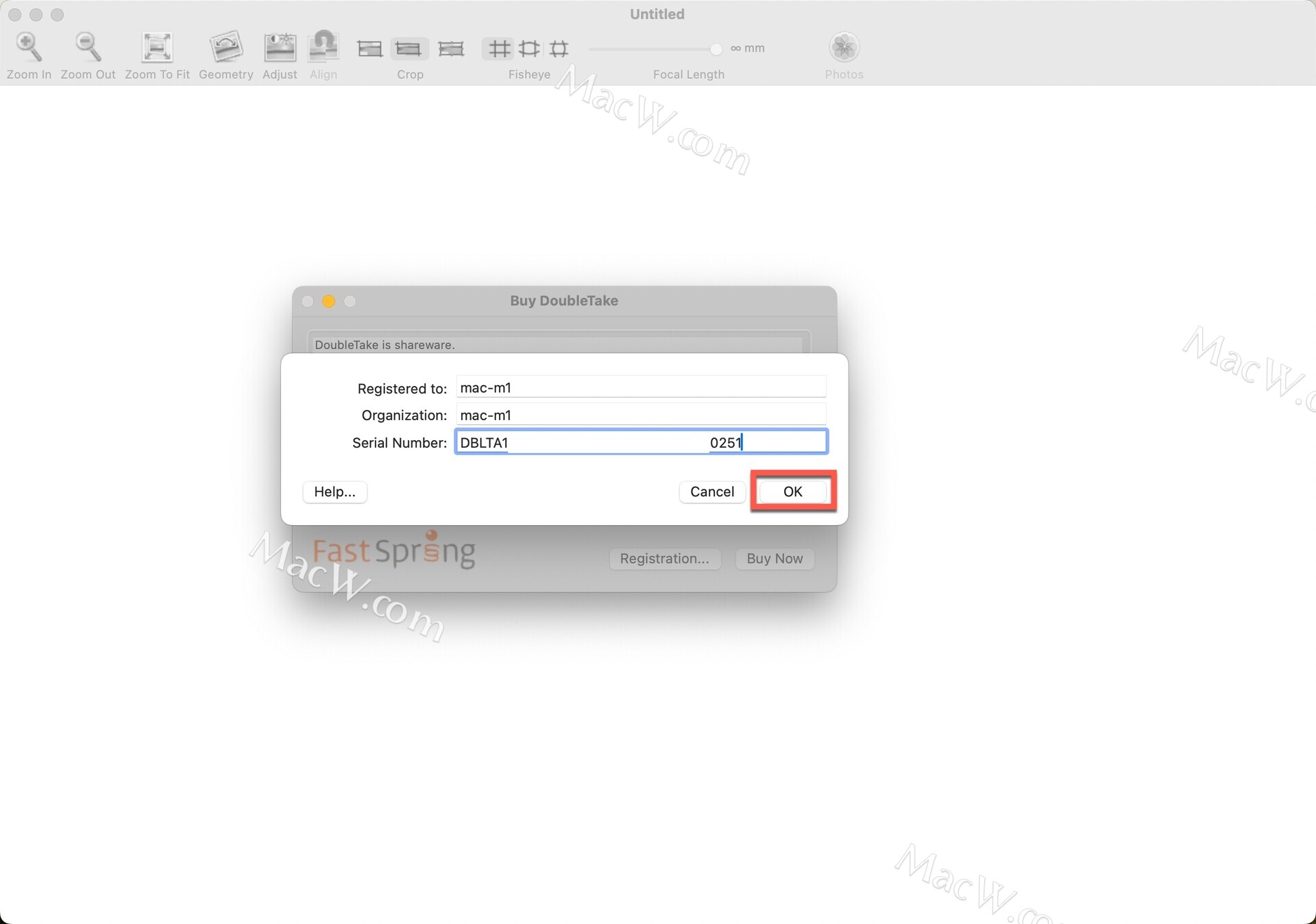
Task: Select the middle Crop mode icon
Action: tap(409, 49)
